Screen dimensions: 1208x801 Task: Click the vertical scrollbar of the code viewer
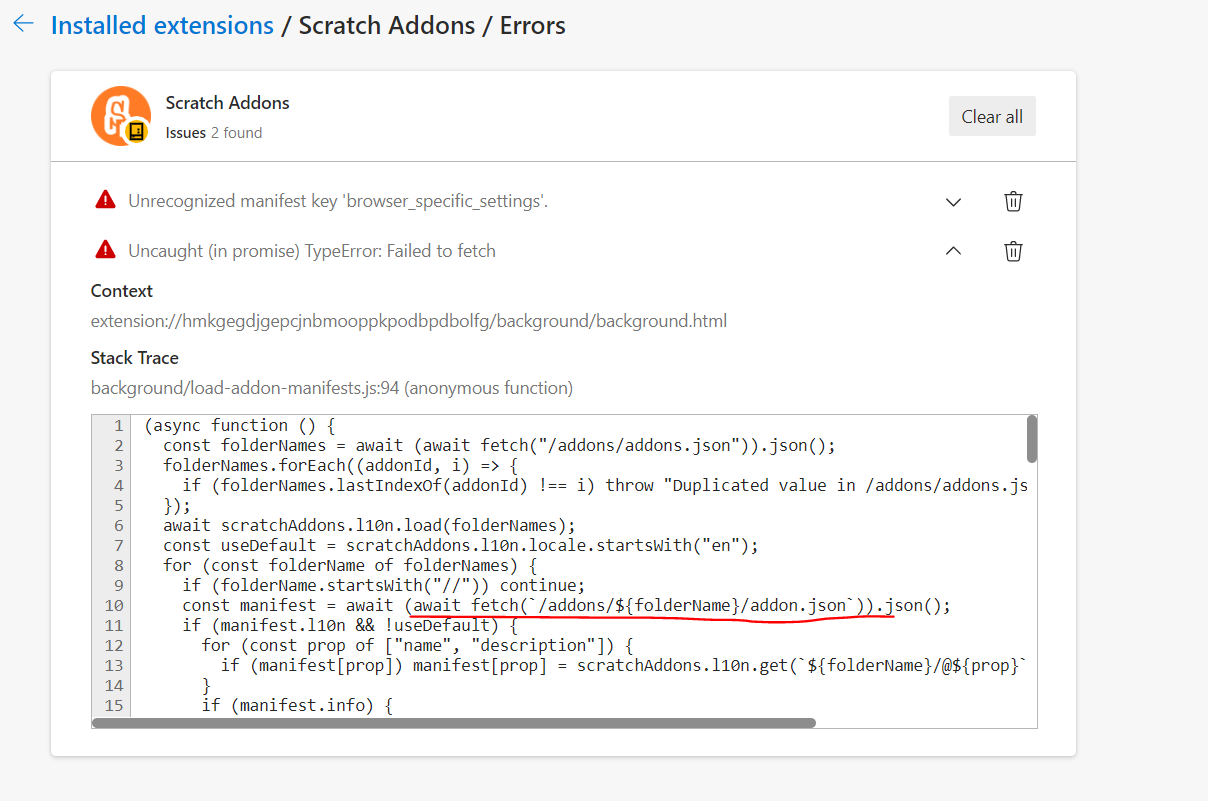click(x=1031, y=440)
